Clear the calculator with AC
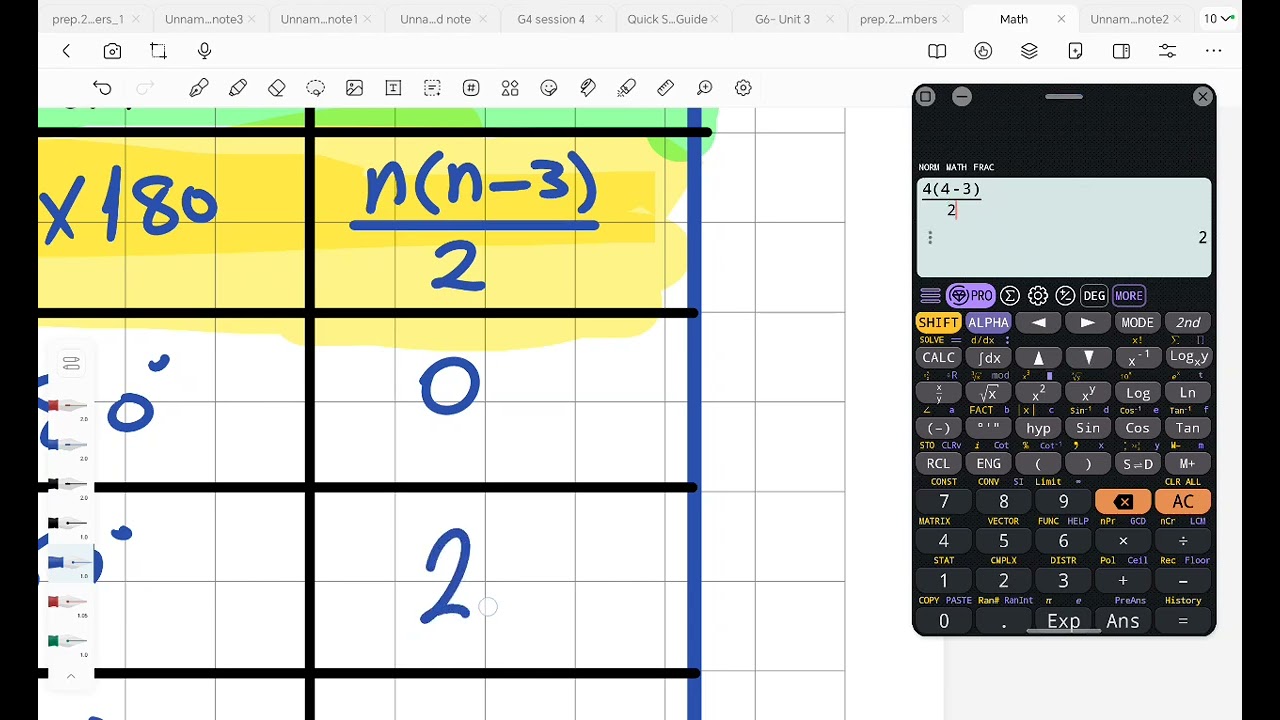 1183,502
